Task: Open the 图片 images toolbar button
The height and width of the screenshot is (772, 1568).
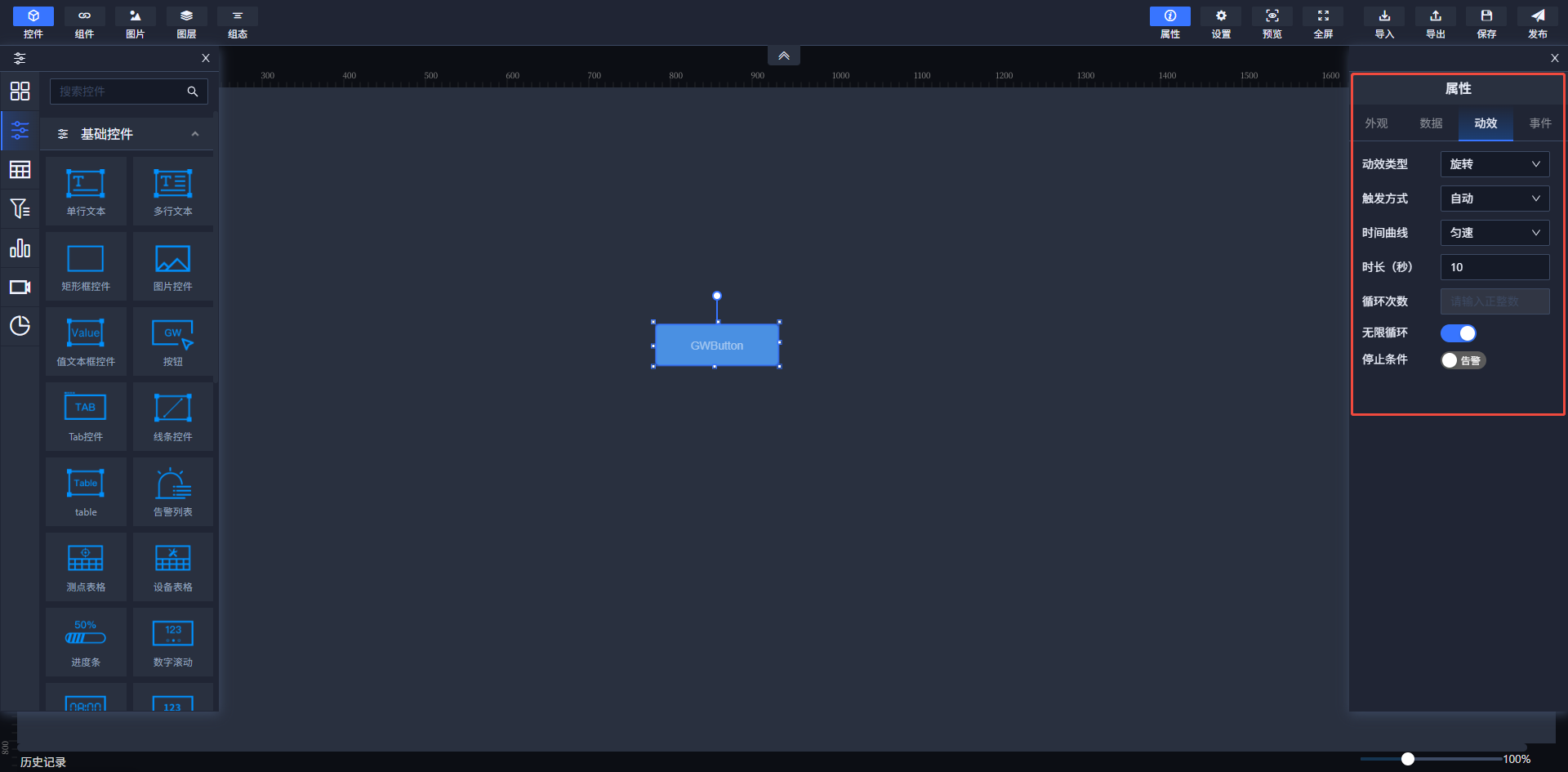Action: [136, 23]
